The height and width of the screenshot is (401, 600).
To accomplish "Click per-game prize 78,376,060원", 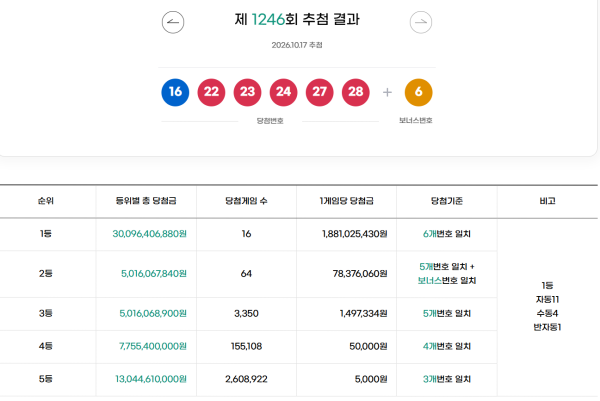I will click(360, 274).
